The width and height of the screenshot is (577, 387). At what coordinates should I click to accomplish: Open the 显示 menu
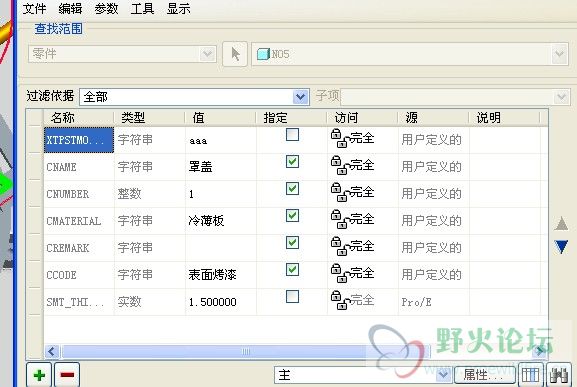click(x=178, y=8)
